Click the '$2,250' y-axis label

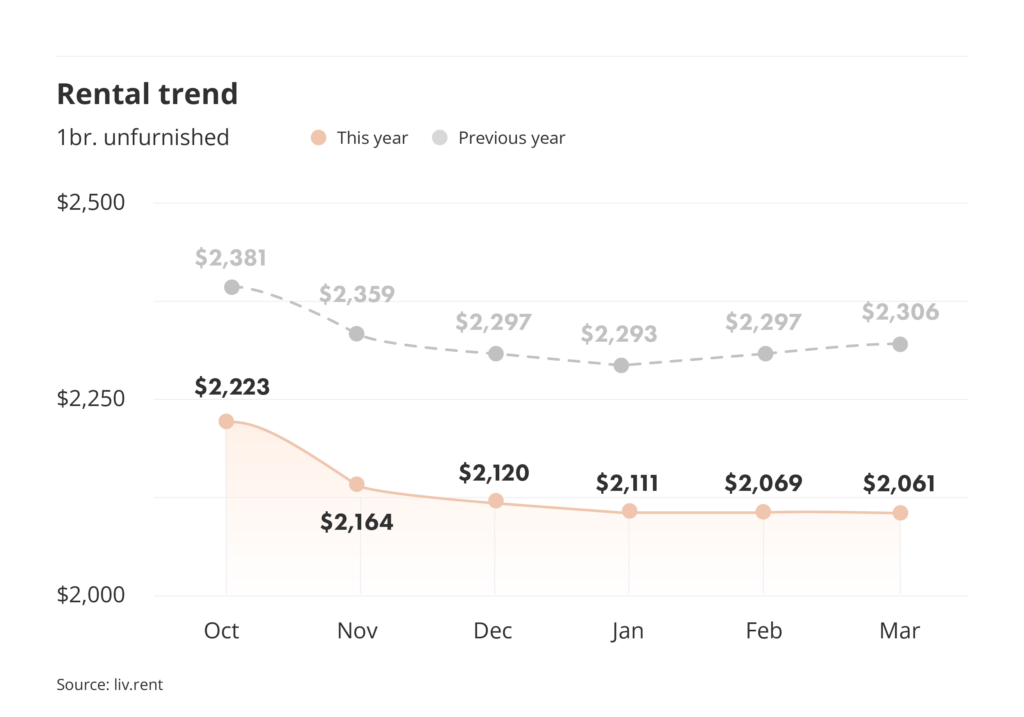click(91, 399)
